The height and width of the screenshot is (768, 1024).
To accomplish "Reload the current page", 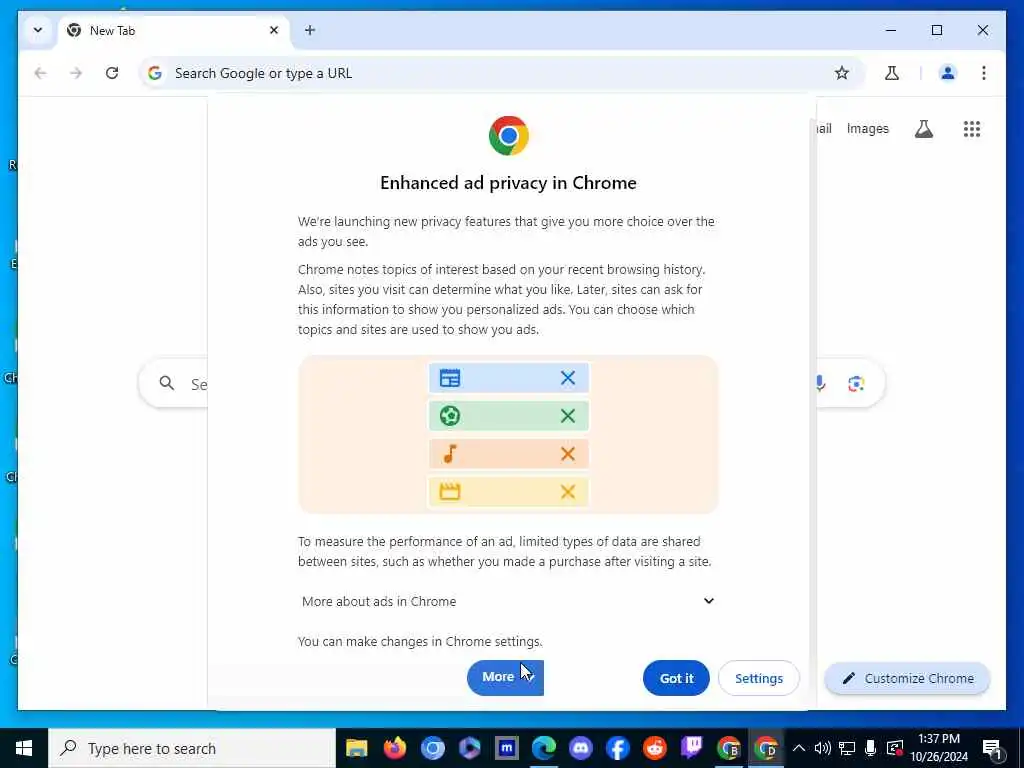I will (x=112, y=73).
